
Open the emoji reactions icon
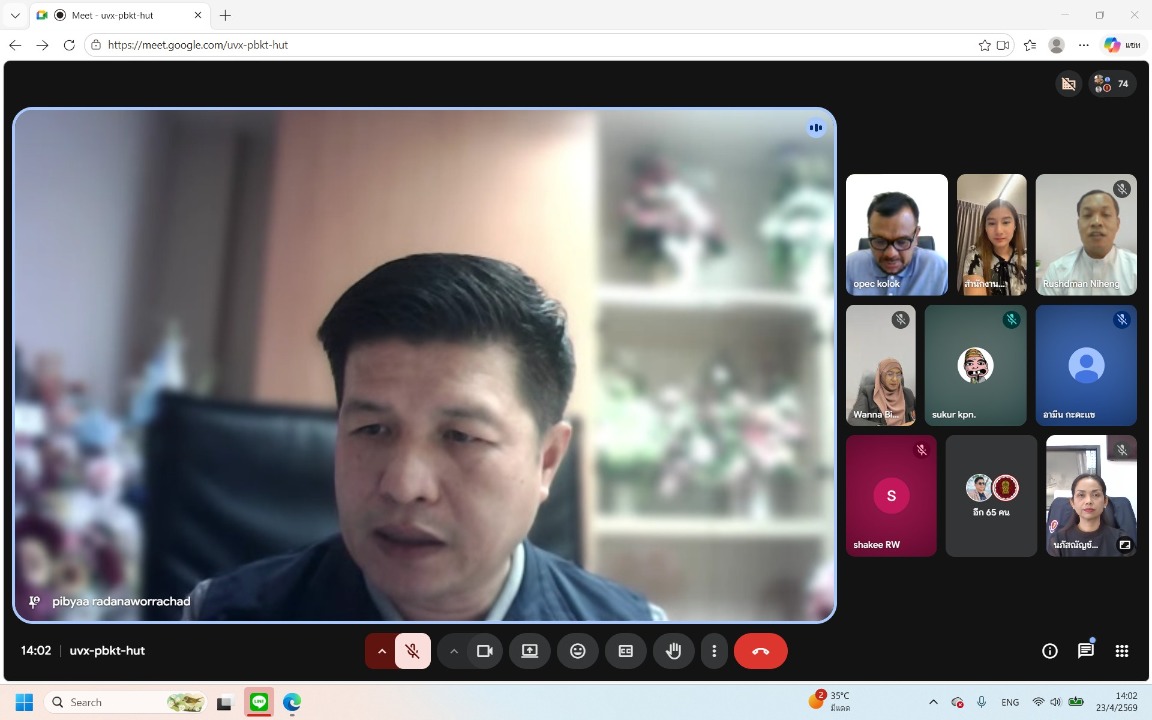[x=578, y=651]
